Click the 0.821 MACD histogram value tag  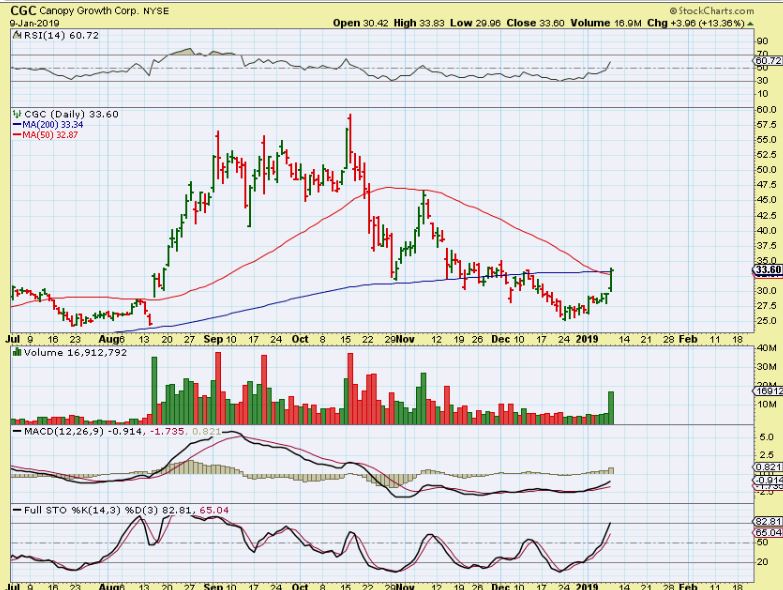pos(768,467)
